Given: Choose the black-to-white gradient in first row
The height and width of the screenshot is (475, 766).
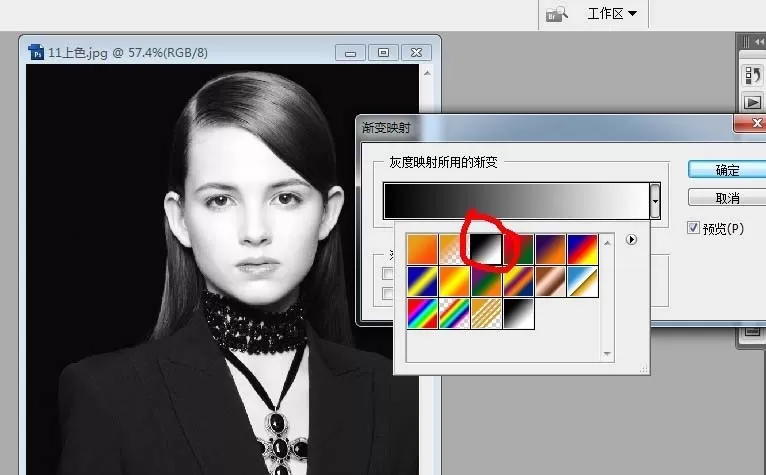Looking at the screenshot, I should [x=486, y=249].
